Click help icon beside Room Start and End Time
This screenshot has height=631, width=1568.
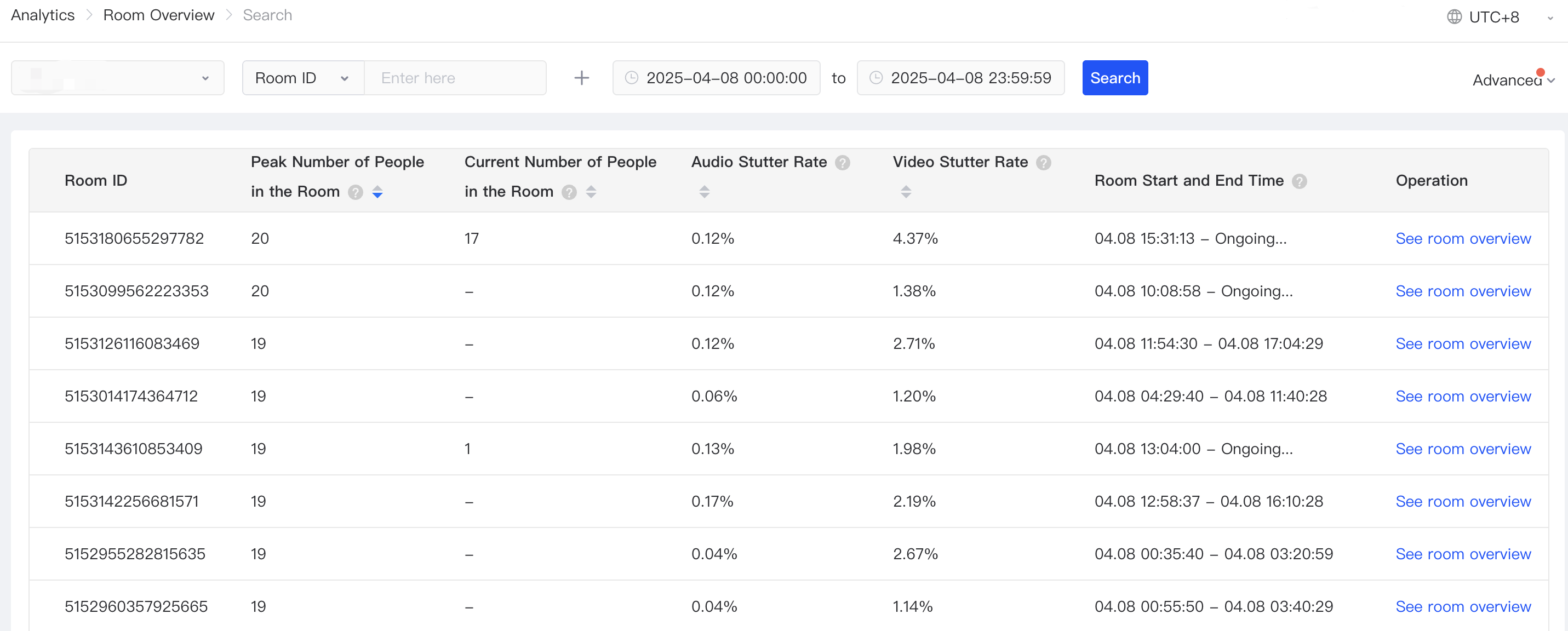point(1299,181)
